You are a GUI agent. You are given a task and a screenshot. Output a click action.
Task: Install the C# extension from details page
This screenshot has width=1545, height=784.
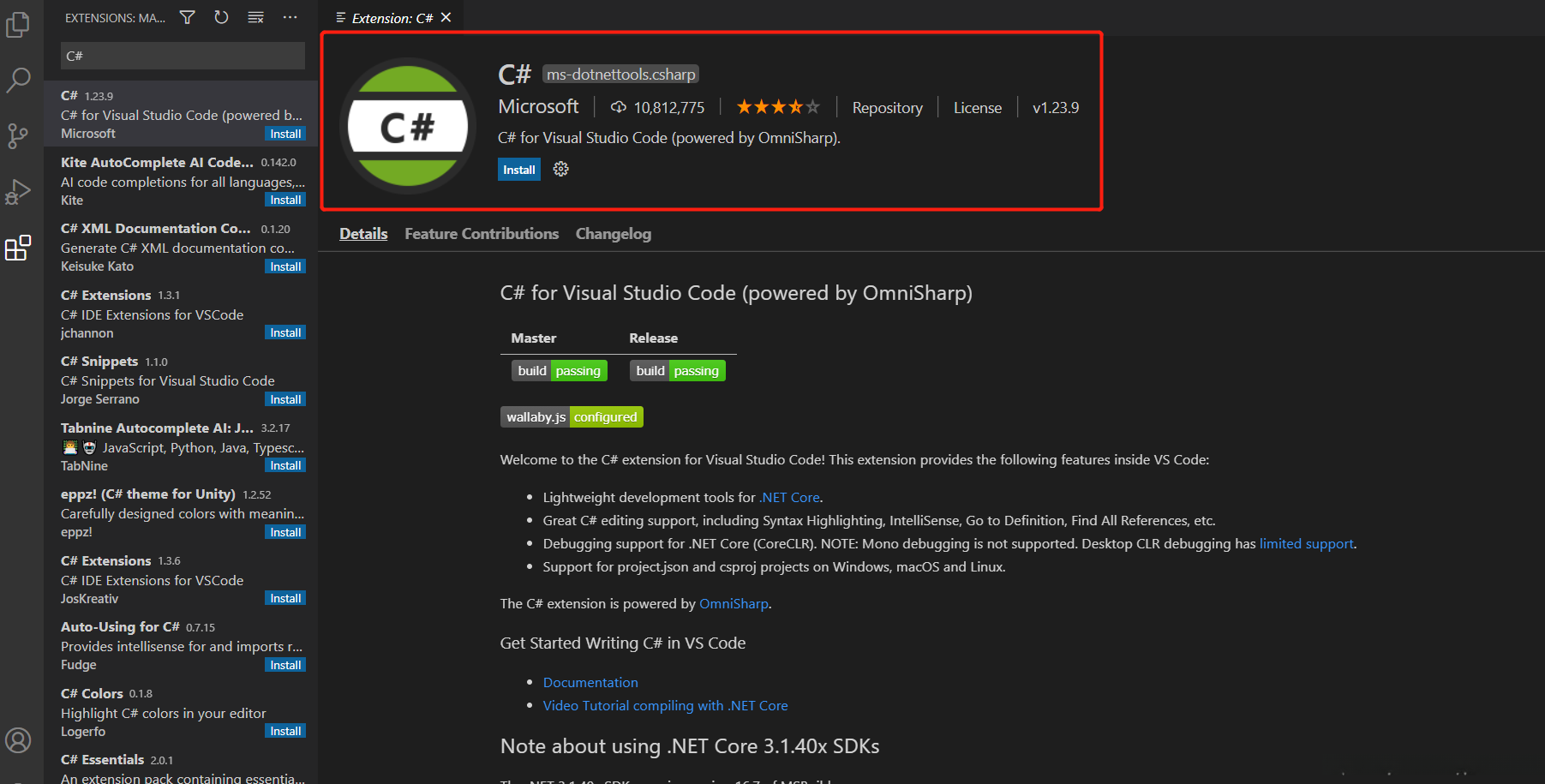click(x=519, y=170)
